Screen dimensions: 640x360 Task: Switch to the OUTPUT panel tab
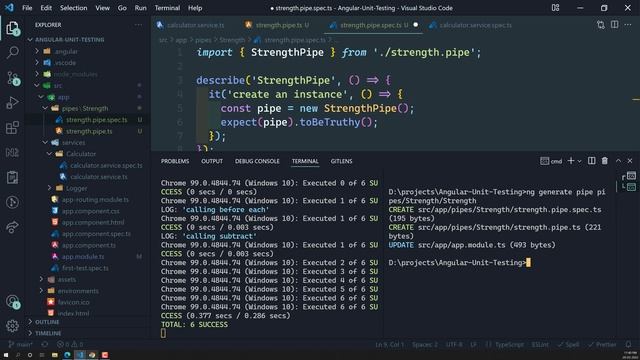click(x=212, y=161)
